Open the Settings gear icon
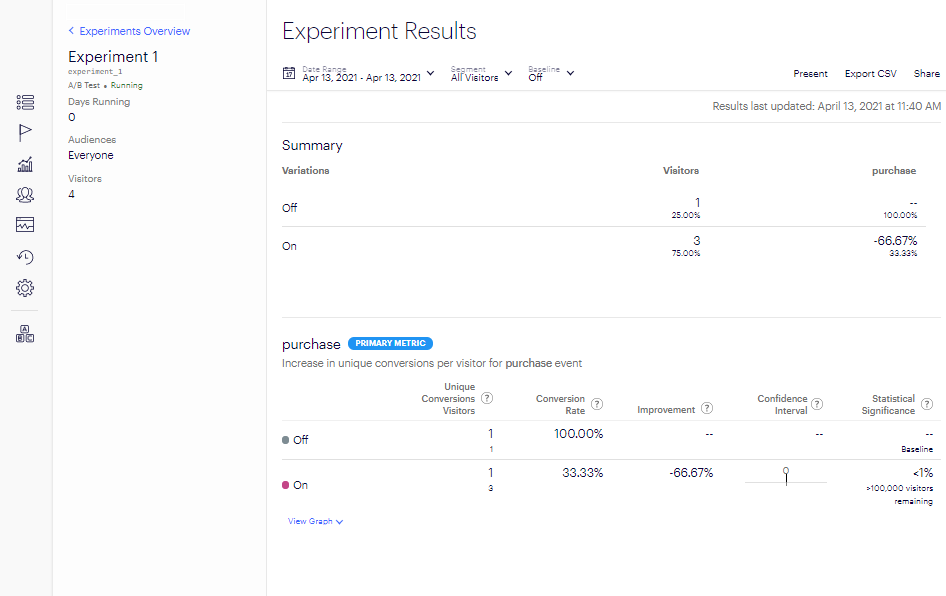Screen dimensions: 946x596 [x=25, y=288]
